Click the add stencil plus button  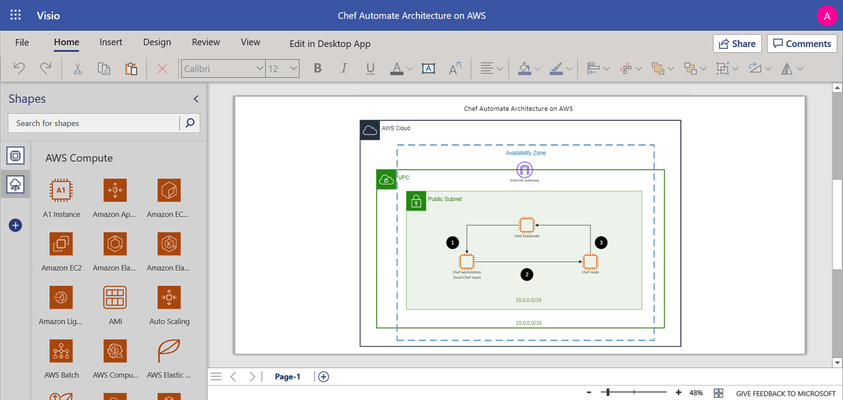[x=15, y=226]
